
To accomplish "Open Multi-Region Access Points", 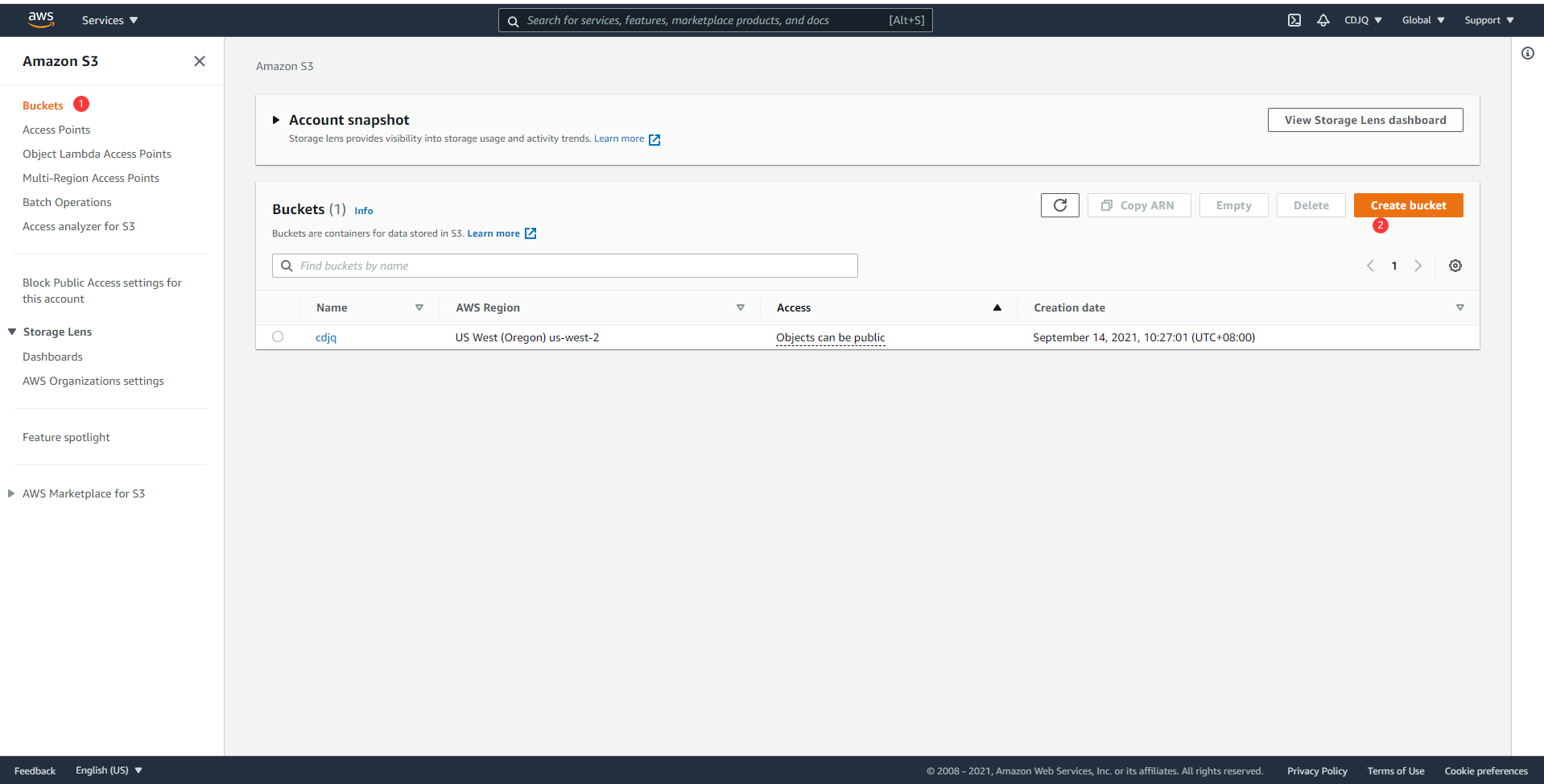I will click(91, 178).
